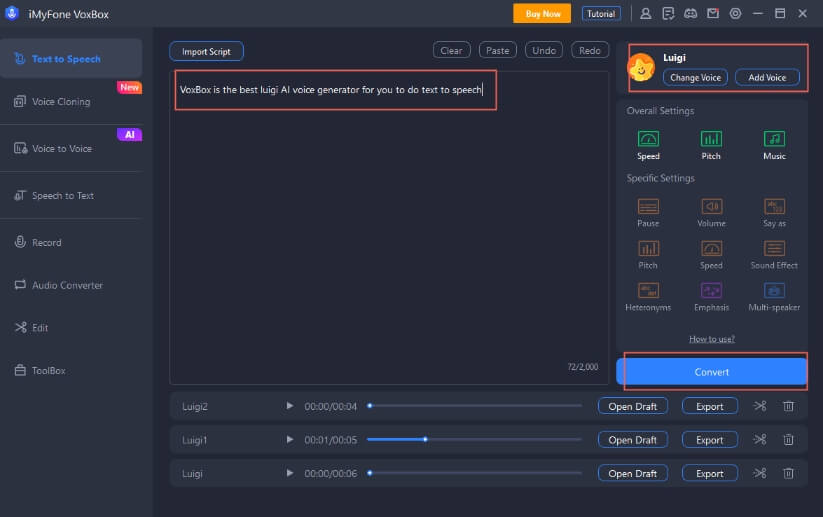The width and height of the screenshot is (823, 517).
Task: Play the Luigi1 audio
Action: pyautogui.click(x=289, y=439)
